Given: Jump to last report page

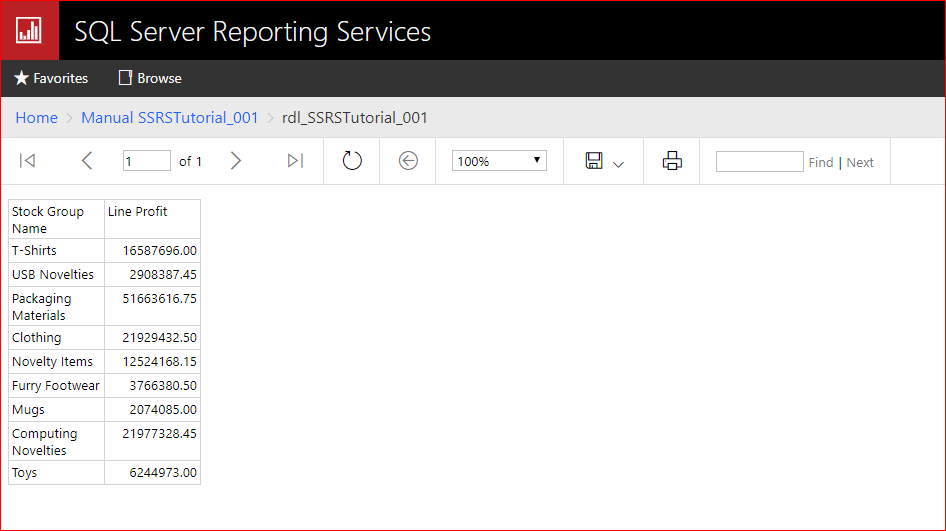Looking at the screenshot, I should [295, 161].
